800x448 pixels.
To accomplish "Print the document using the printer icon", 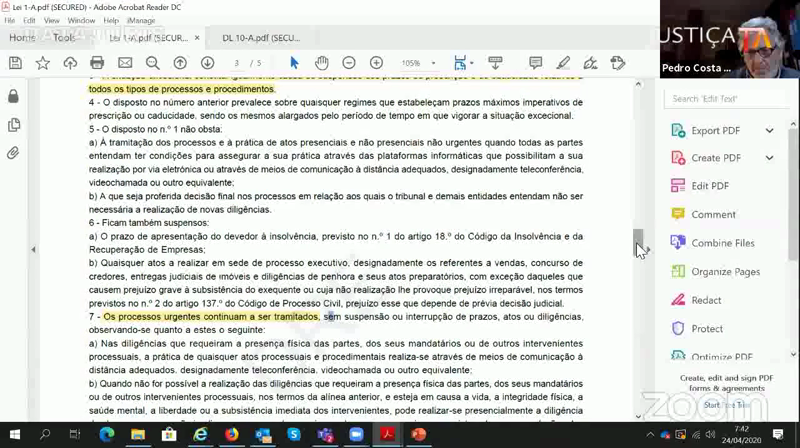I will point(97,63).
